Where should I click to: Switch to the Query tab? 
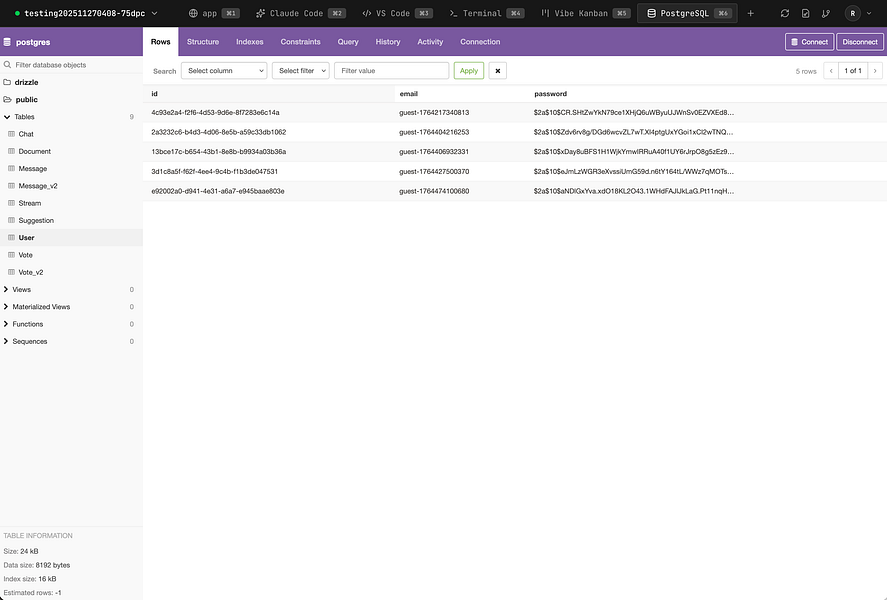tap(348, 42)
